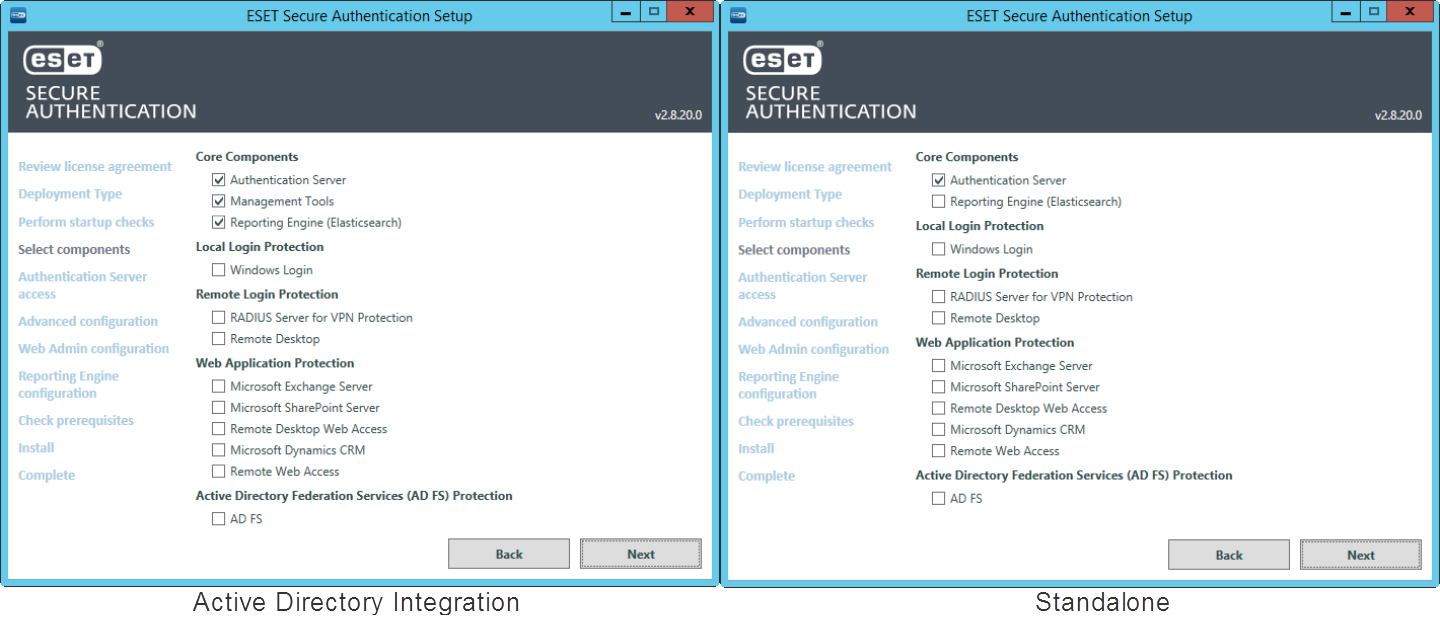Uncheck Reporting Engine in left Active Directory window
Viewport: 1440px width, 632px height.
pyautogui.click(x=219, y=223)
